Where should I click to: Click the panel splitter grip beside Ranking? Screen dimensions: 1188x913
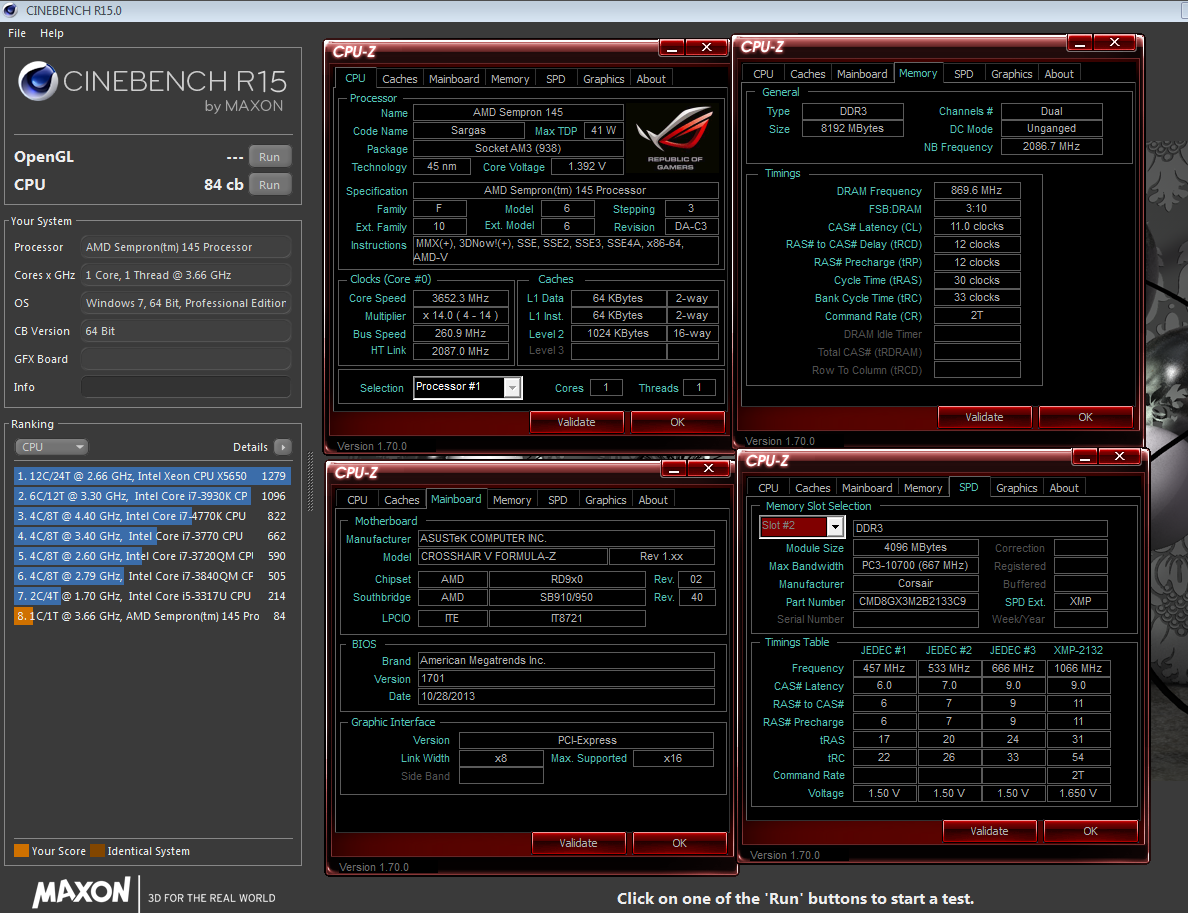click(310, 481)
